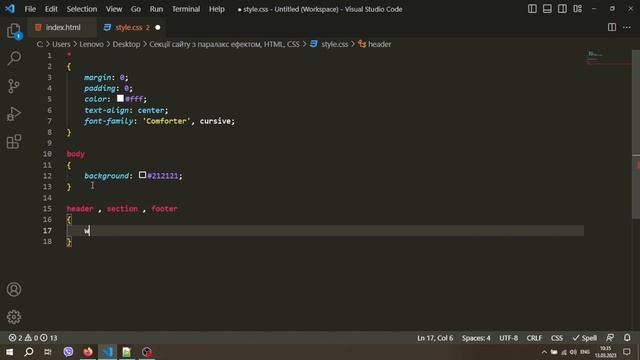Screen dimensions: 640x360
Task: Open the Go menu
Action: point(136,9)
